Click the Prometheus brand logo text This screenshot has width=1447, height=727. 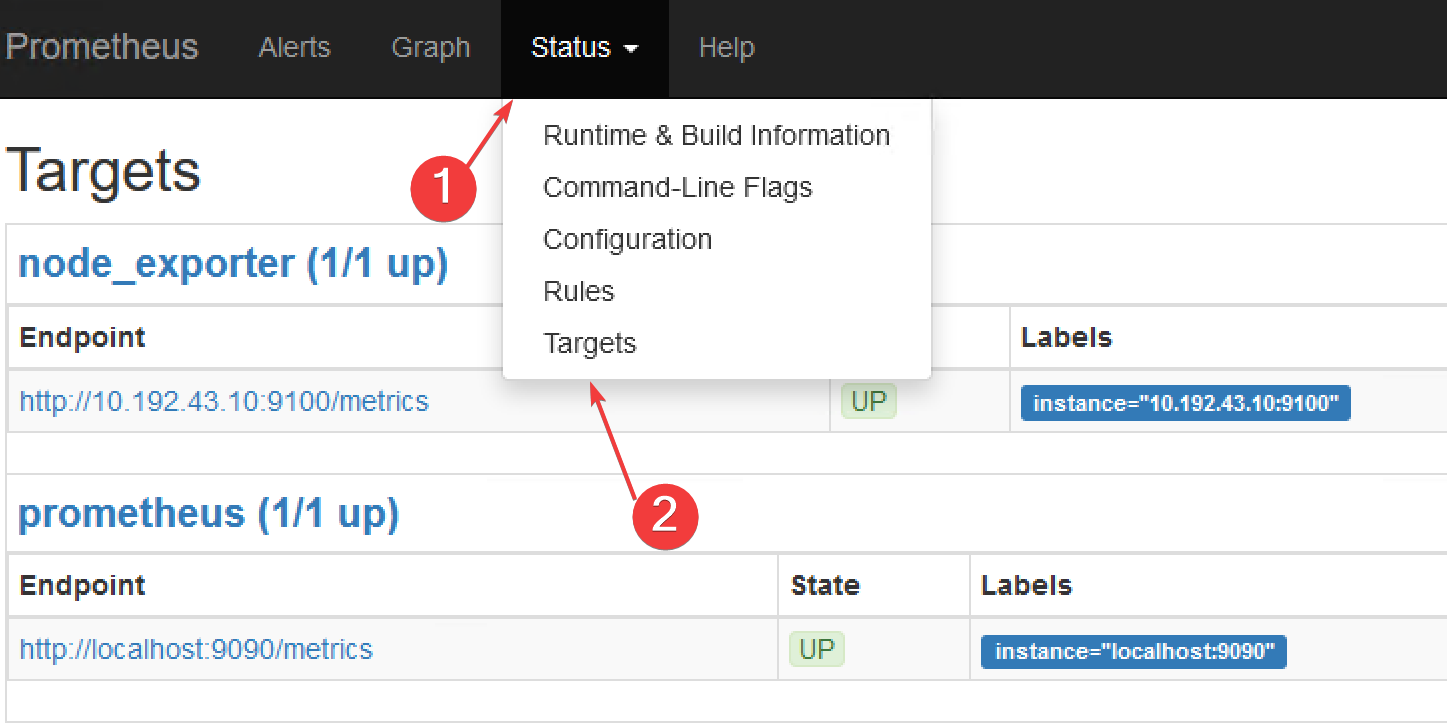pyautogui.click(x=102, y=47)
